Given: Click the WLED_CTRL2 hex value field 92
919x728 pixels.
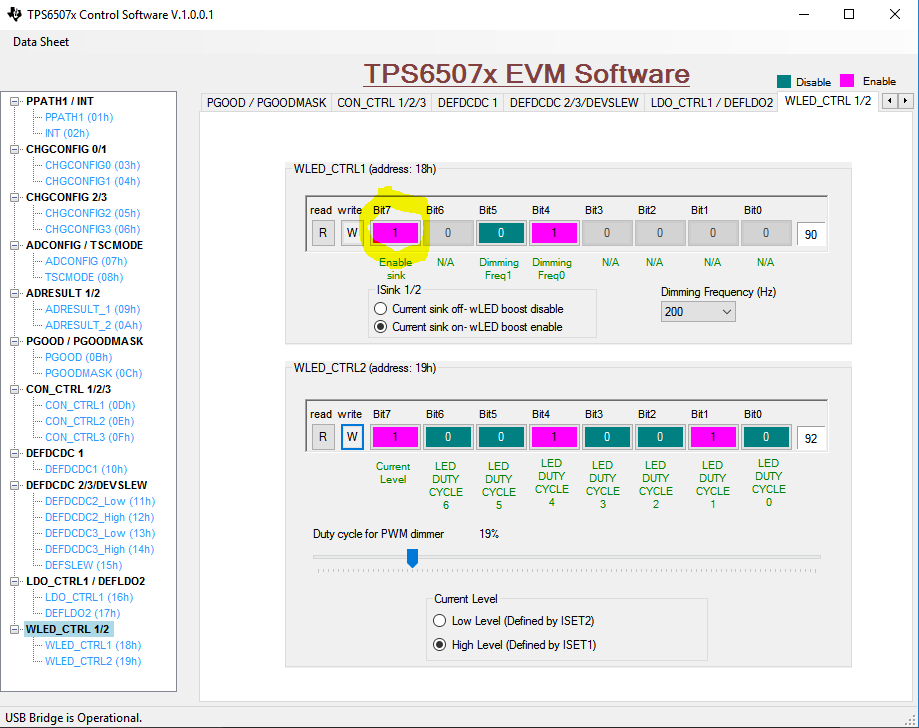Looking at the screenshot, I should tap(811, 438).
